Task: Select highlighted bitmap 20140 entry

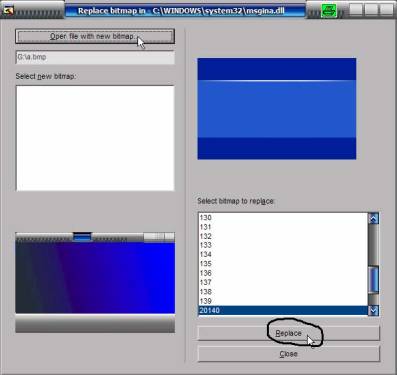Action: point(283,310)
